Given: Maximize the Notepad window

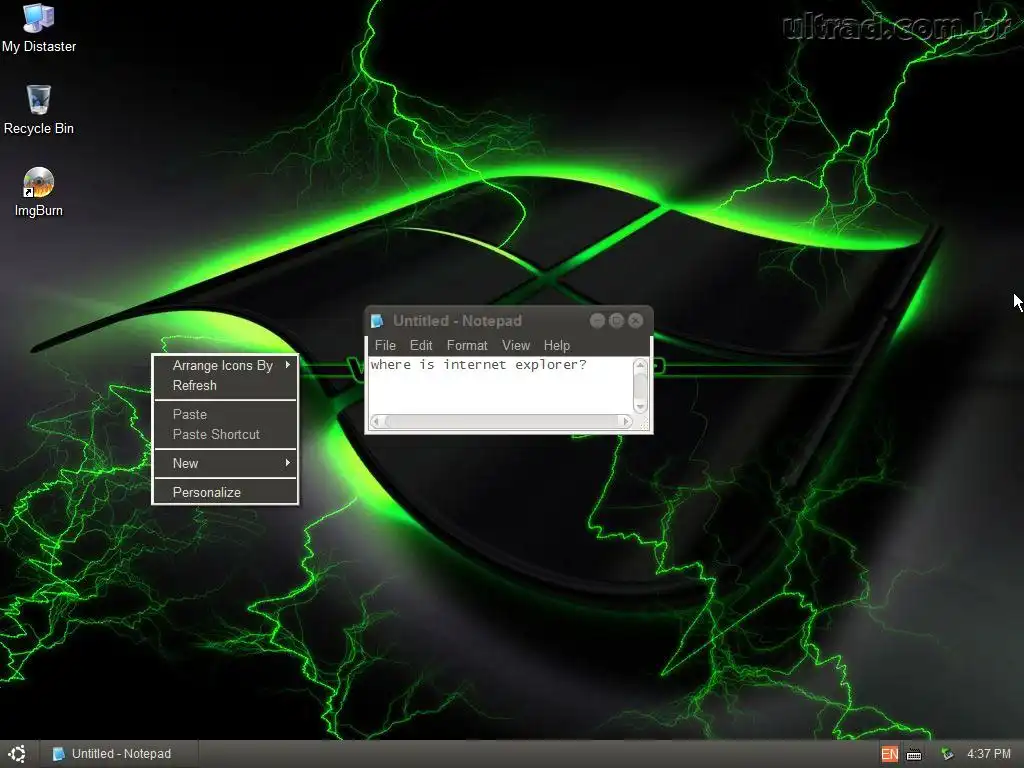Looking at the screenshot, I should pyautogui.click(x=616, y=321).
